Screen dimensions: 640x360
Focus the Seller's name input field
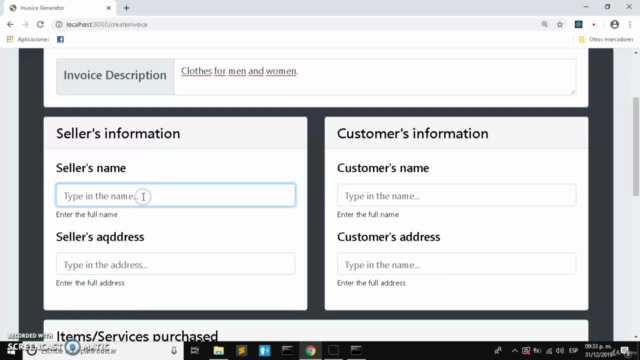click(x=176, y=195)
